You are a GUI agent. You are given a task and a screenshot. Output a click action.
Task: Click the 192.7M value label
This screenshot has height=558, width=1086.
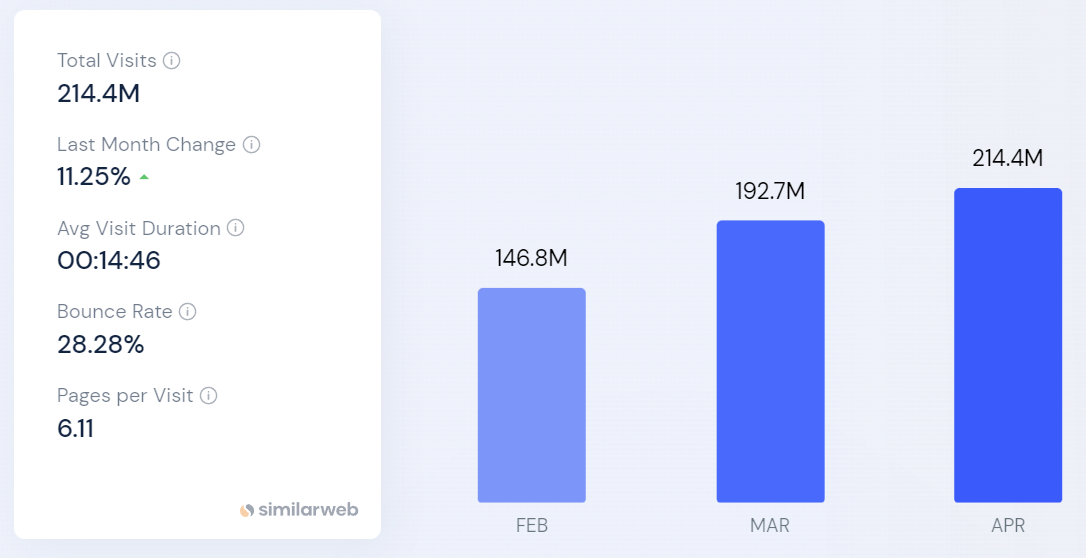tap(770, 191)
